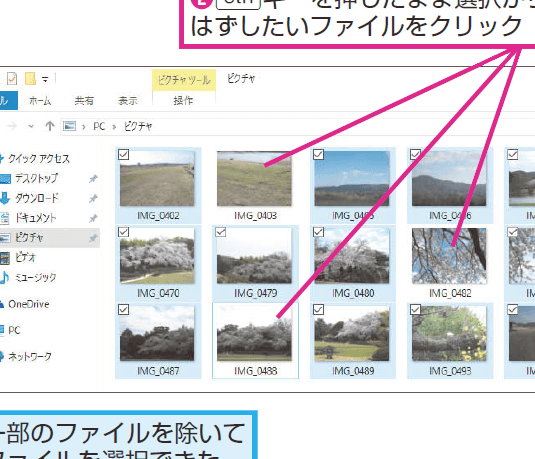Select ネットワーク in the navigation pane
Screen dimensions: 535x459
point(30,357)
